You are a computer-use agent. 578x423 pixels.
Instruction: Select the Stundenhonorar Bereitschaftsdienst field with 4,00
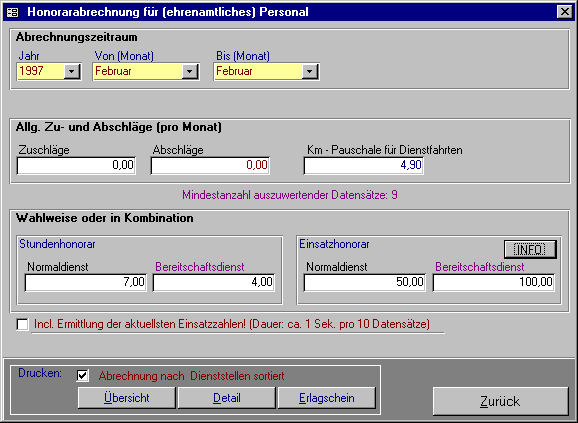[214, 283]
